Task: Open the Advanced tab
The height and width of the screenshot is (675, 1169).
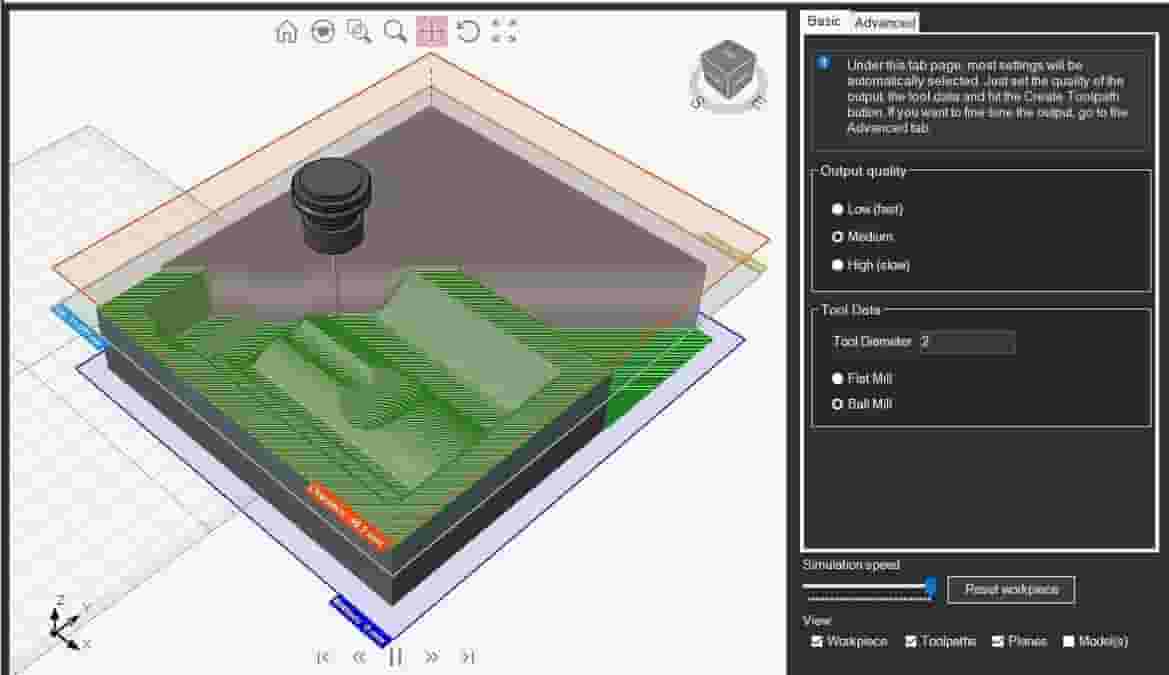Action: tap(885, 20)
